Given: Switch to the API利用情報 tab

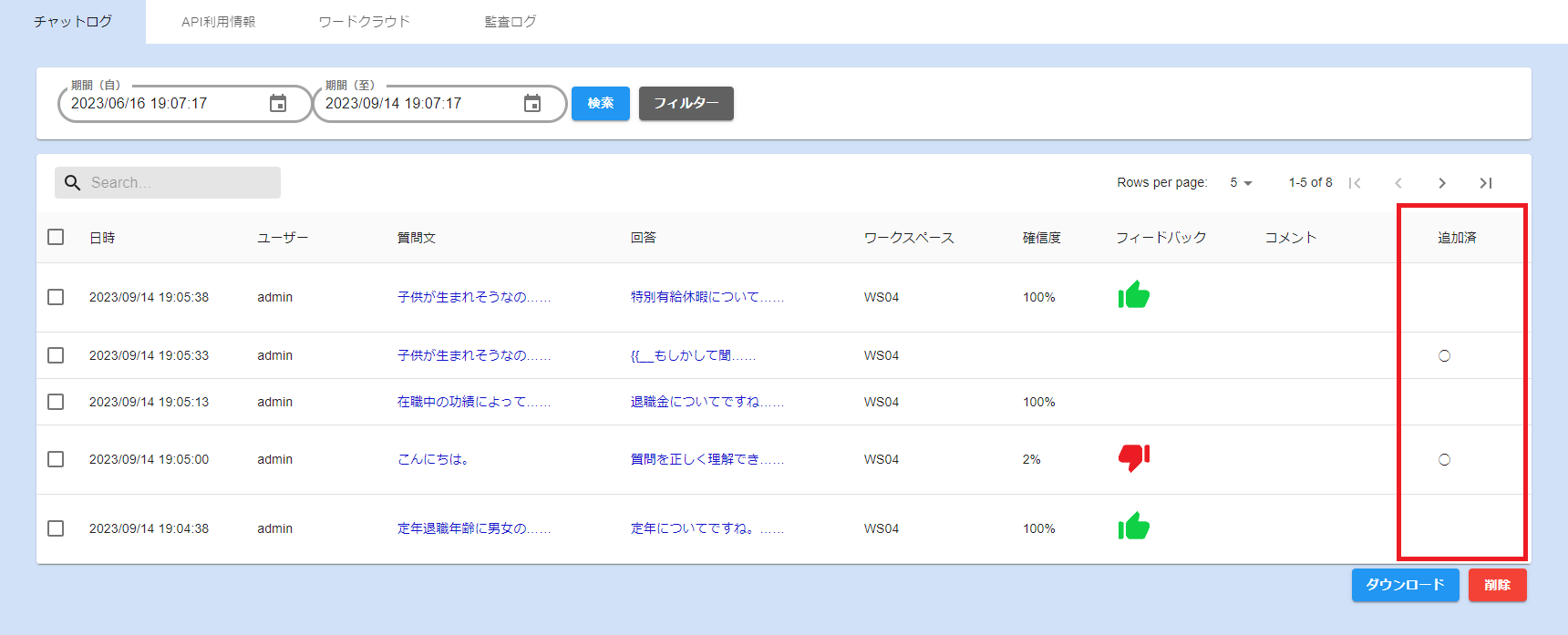Looking at the screenshot, I should click(218, 22).
